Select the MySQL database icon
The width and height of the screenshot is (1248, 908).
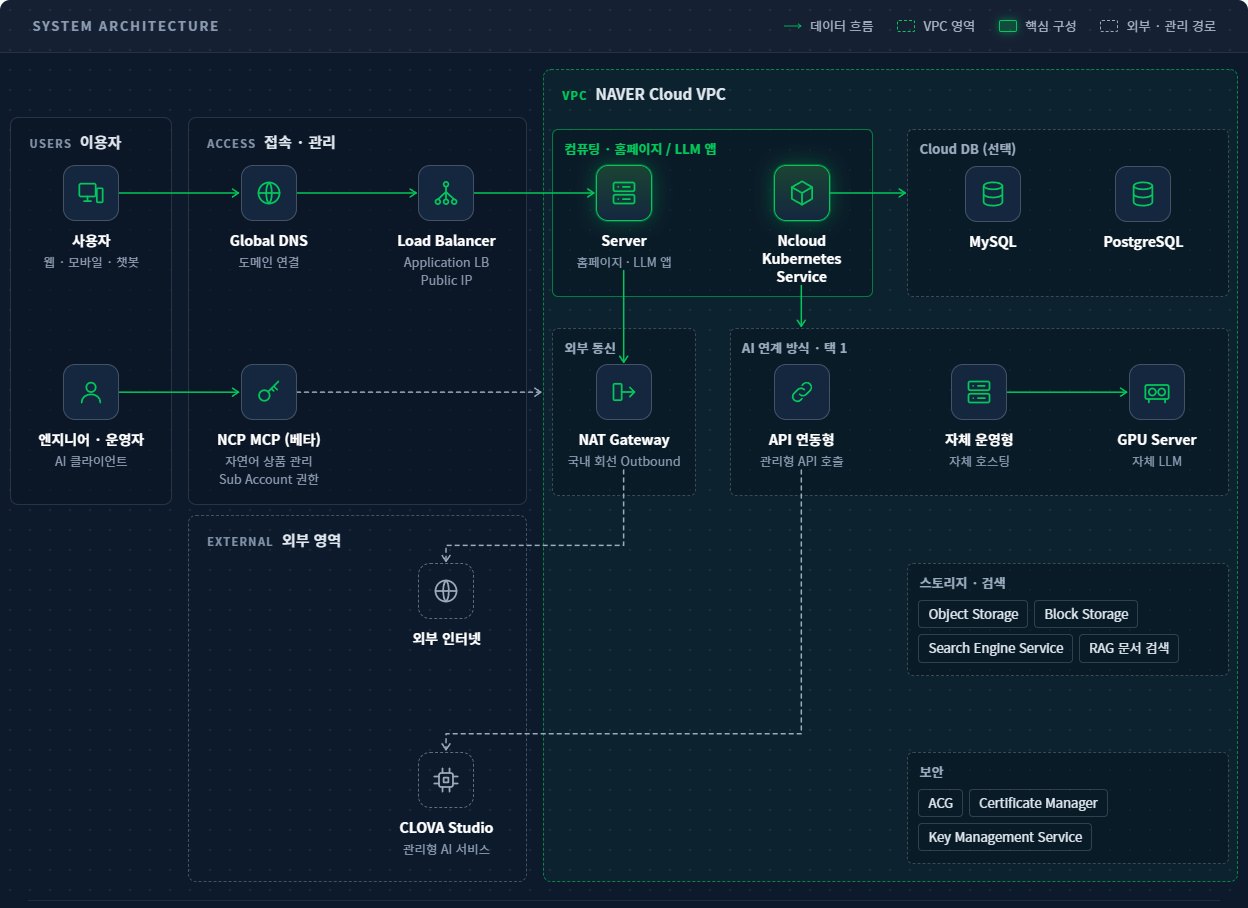pos(993,194)
